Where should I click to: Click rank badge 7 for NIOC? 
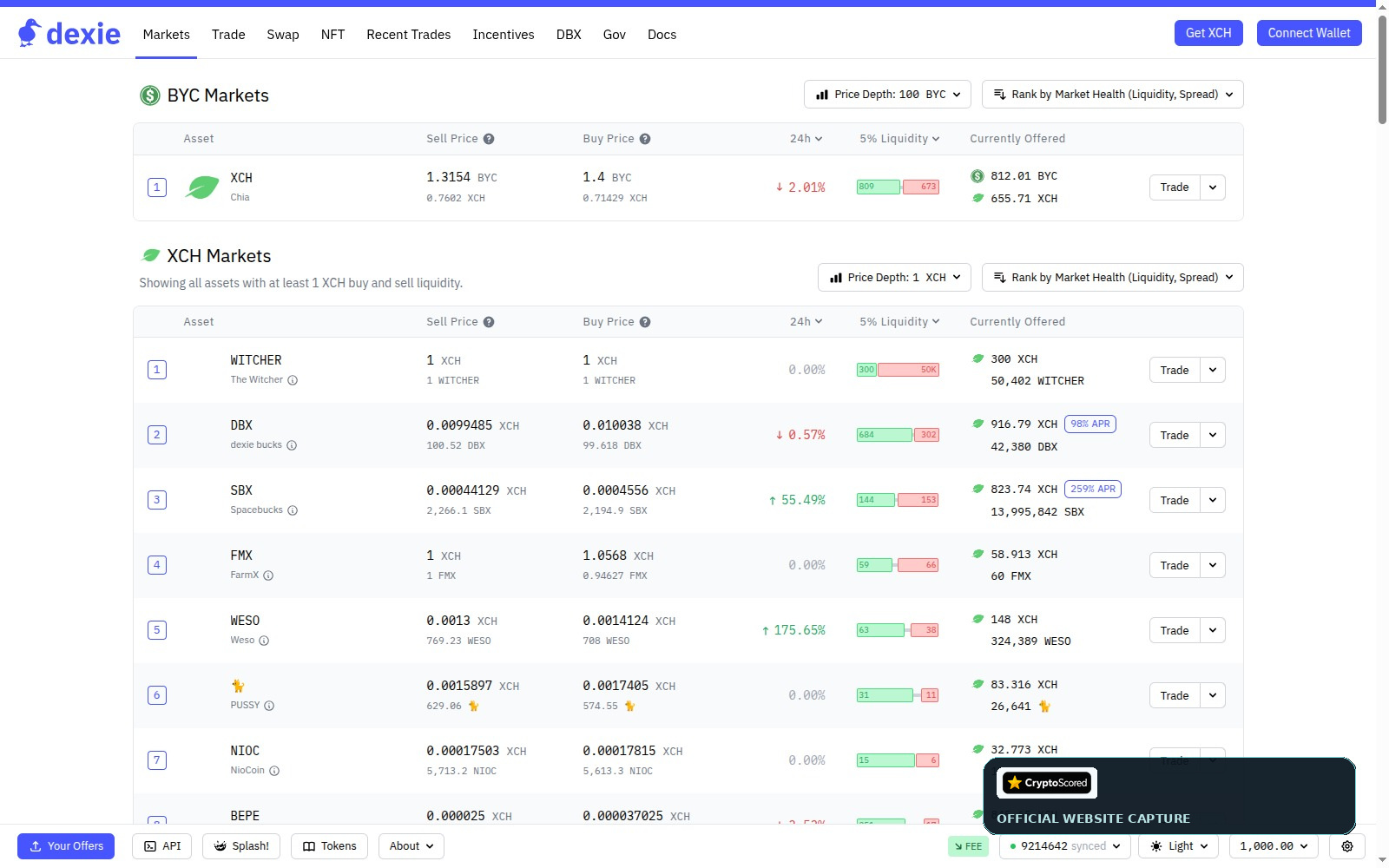(x=157, y=760)
